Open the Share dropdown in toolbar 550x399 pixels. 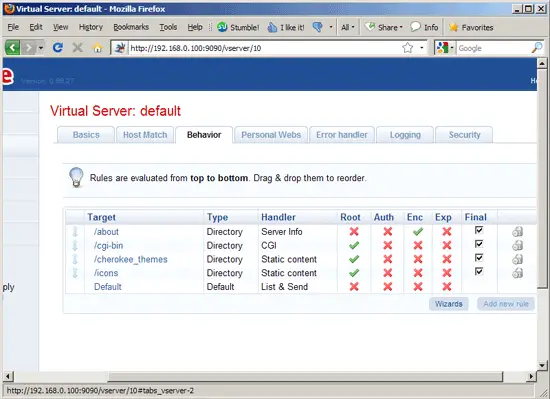click(x=384, y=27)
